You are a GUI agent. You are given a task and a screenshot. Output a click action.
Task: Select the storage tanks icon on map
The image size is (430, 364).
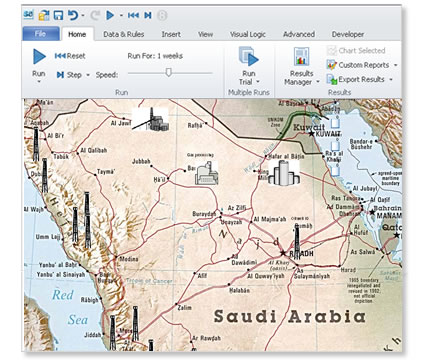(284, 172)
